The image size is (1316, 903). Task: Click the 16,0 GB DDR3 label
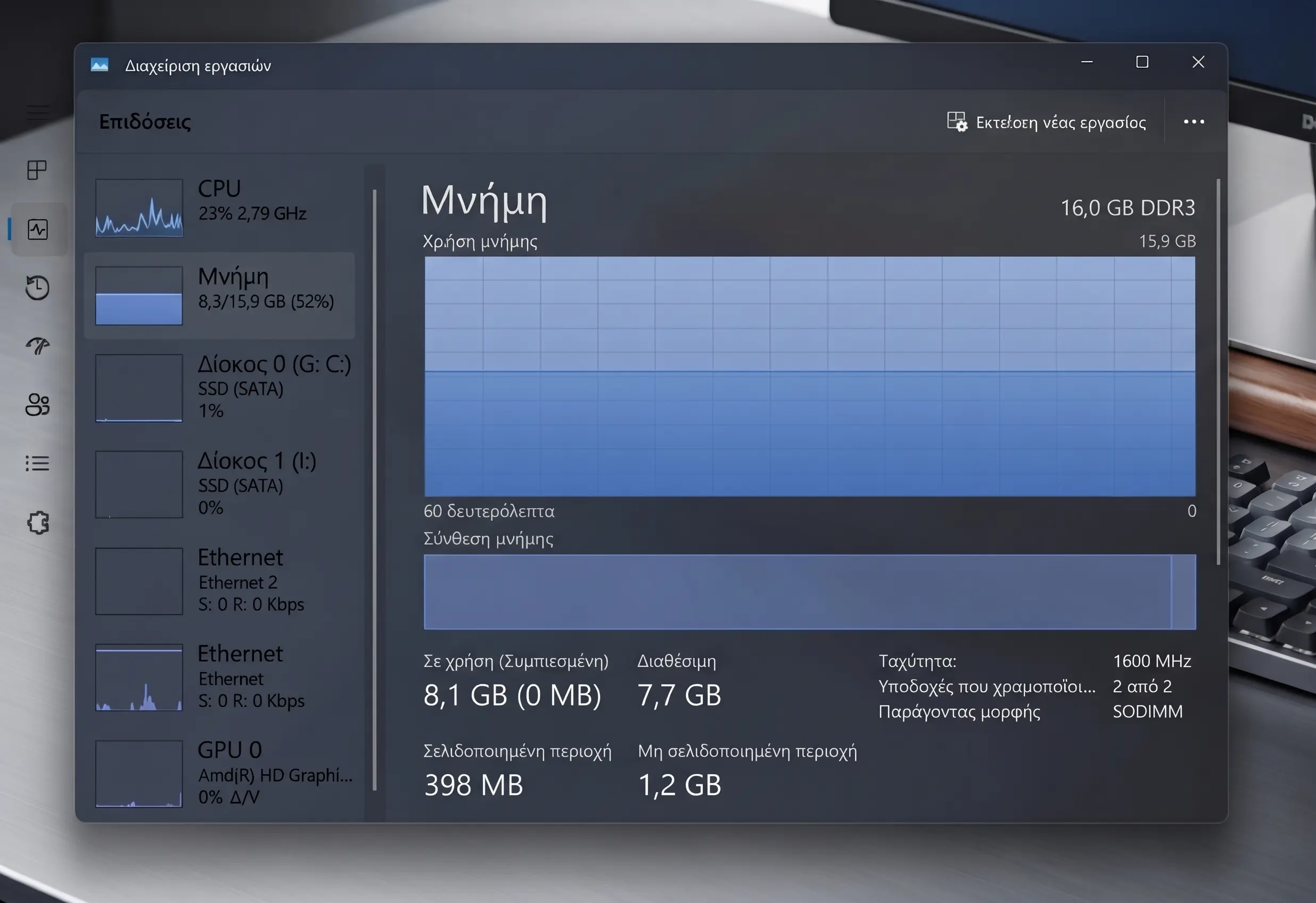[1128, 208]
